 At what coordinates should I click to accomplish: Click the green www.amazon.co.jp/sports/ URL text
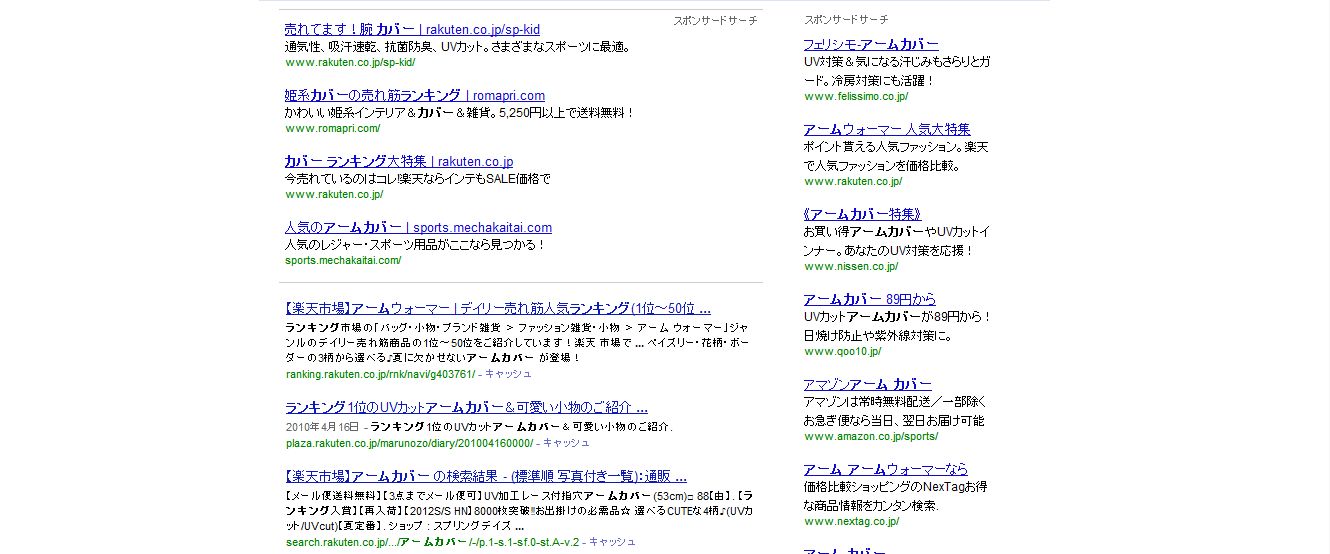pos(871,436)
